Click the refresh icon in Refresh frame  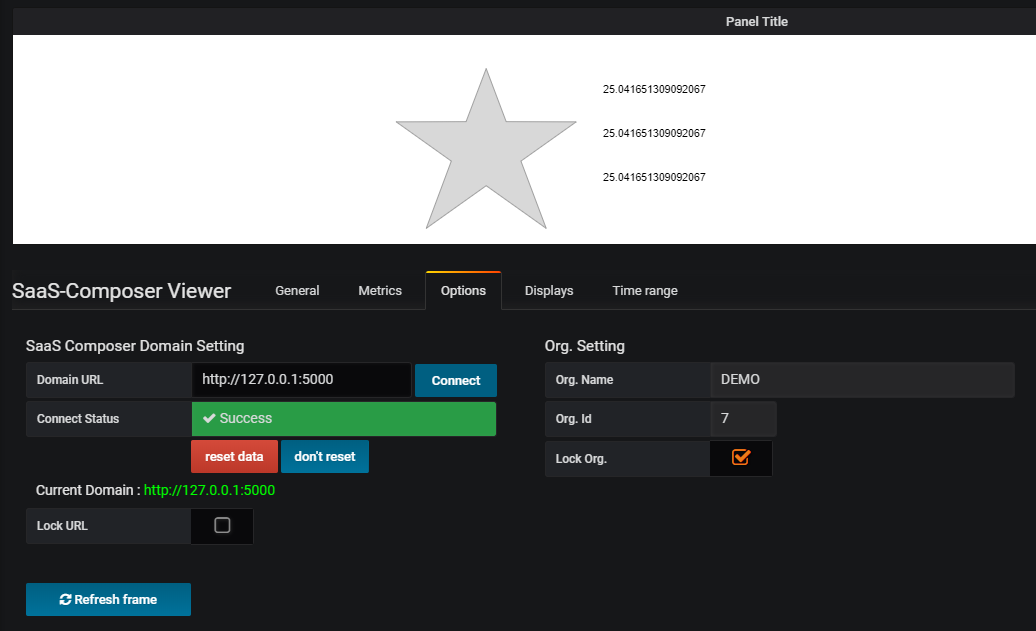[65, 599]
